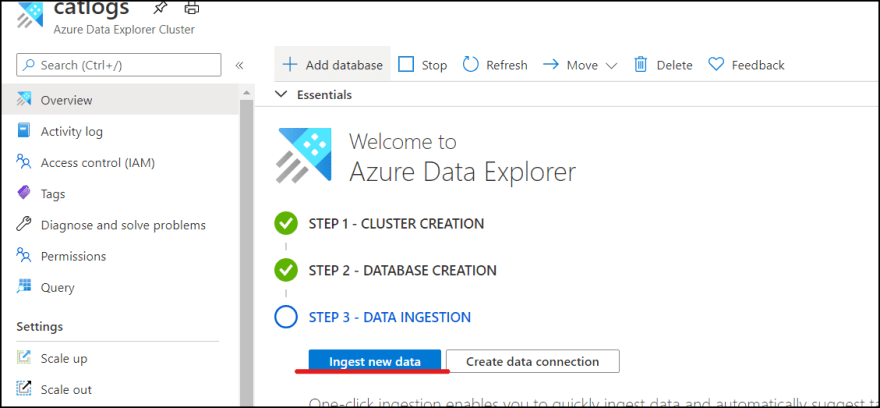
Task: Open the Move dropdown chevron
Action: tap(612, 66)
